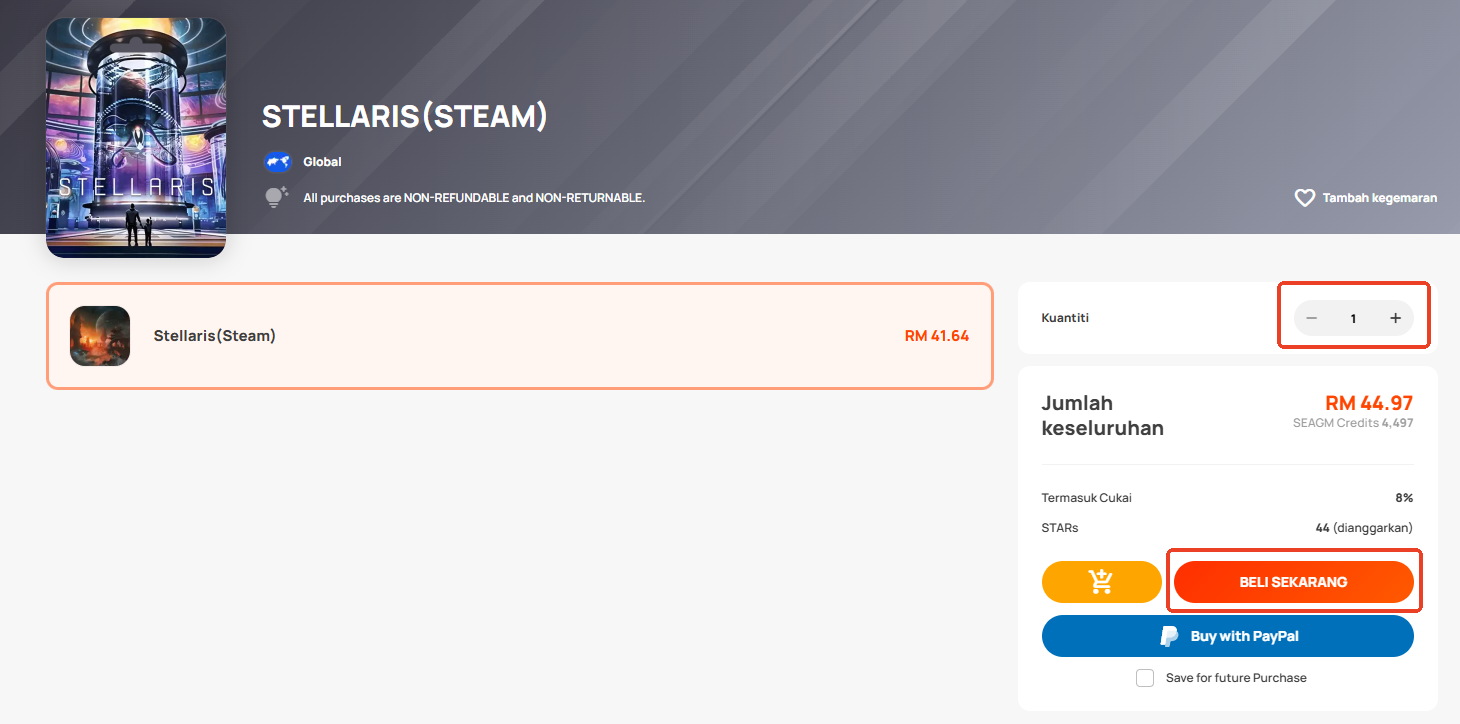Click the STARs label
The image size is (1460, 724).
coord(1060,528)
